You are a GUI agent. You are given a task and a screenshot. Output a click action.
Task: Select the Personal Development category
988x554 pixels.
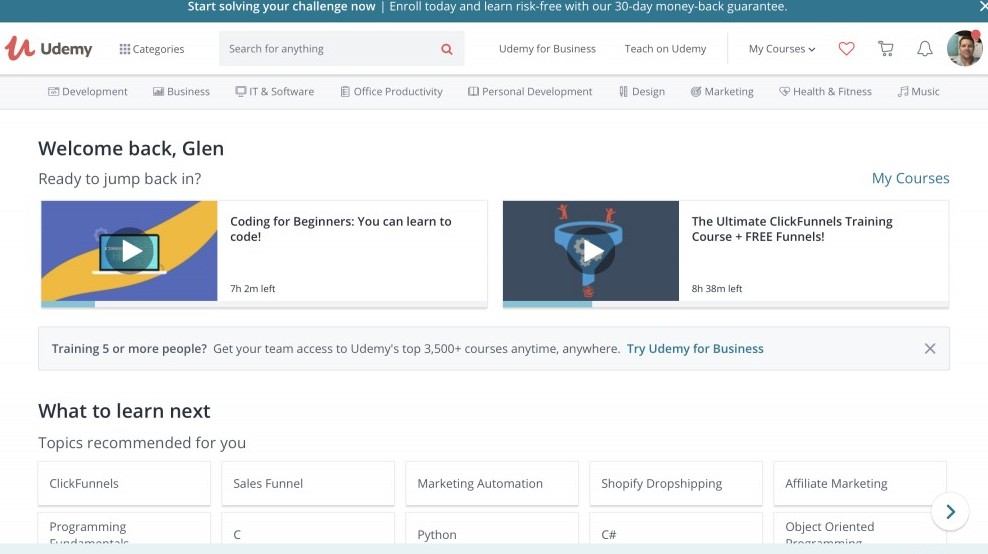point(530,91)
